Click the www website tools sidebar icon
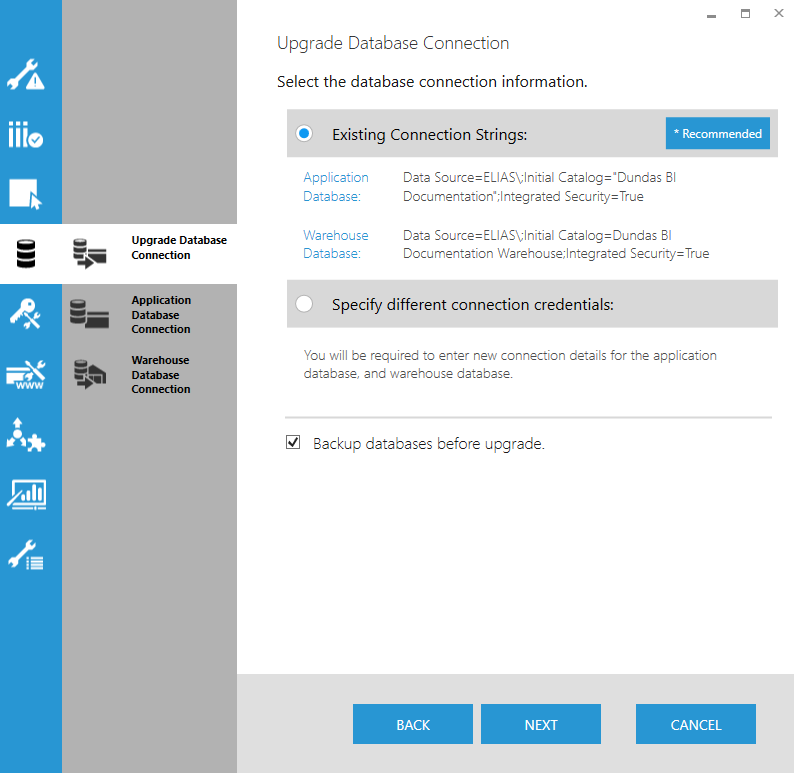The image size is (794, 773). pos(26,375)
